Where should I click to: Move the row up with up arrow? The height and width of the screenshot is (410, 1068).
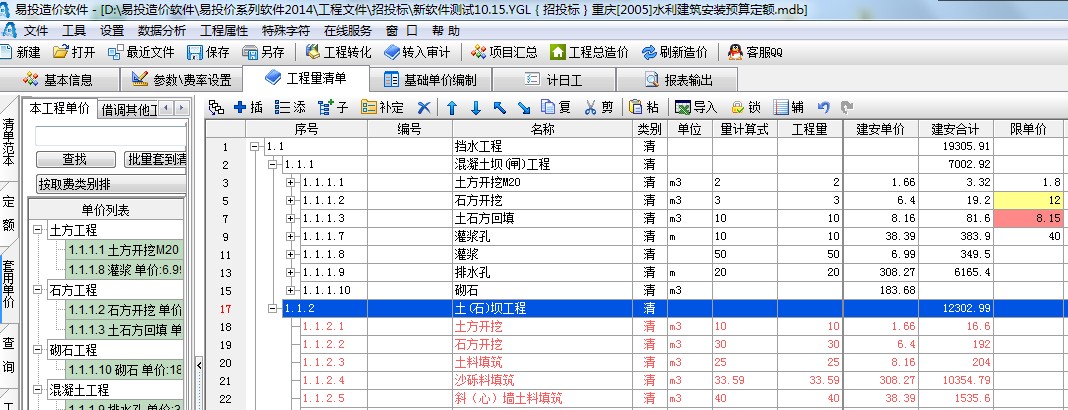click(x=451, y=107)
